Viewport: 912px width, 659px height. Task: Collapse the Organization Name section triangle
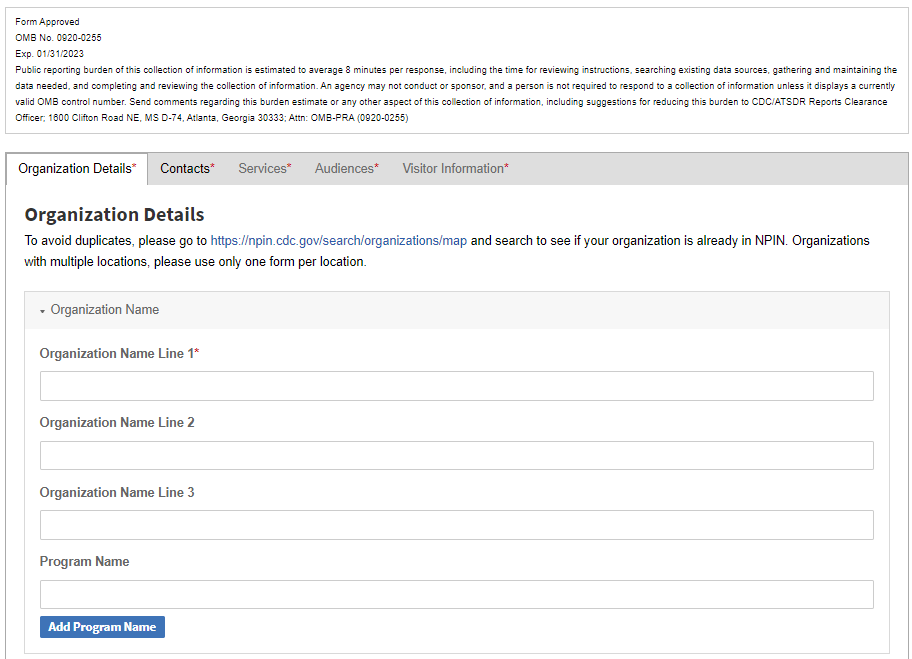pos(42,311)
